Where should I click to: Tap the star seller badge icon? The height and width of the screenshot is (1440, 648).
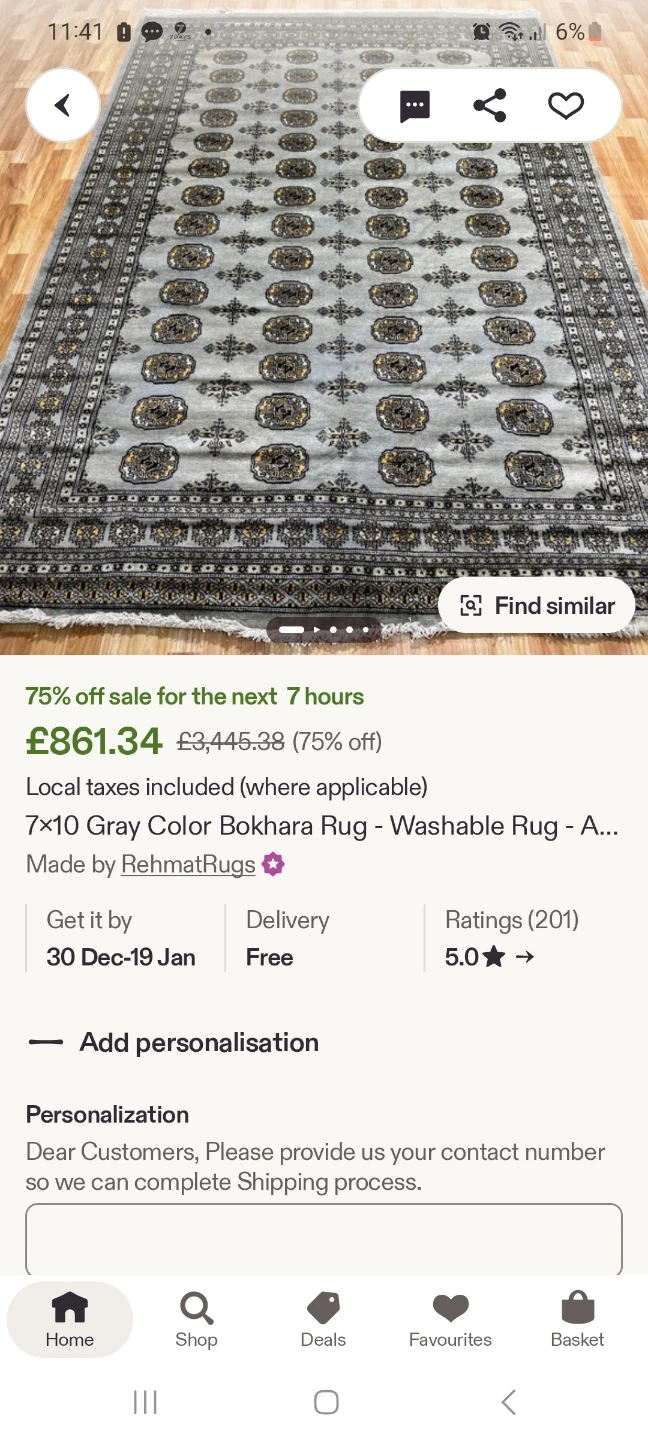click(273, 864)
